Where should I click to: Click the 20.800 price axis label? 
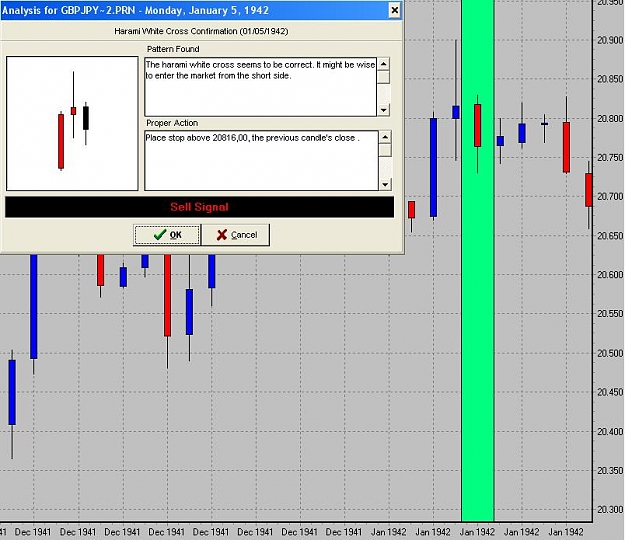[610, 118]
